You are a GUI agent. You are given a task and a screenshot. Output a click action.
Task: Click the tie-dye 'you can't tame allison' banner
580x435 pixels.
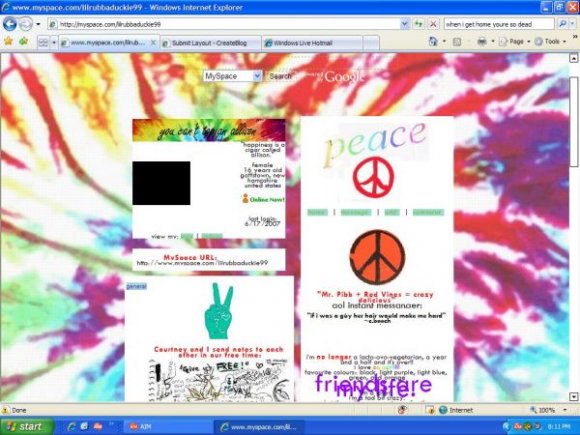coord(209,130)
